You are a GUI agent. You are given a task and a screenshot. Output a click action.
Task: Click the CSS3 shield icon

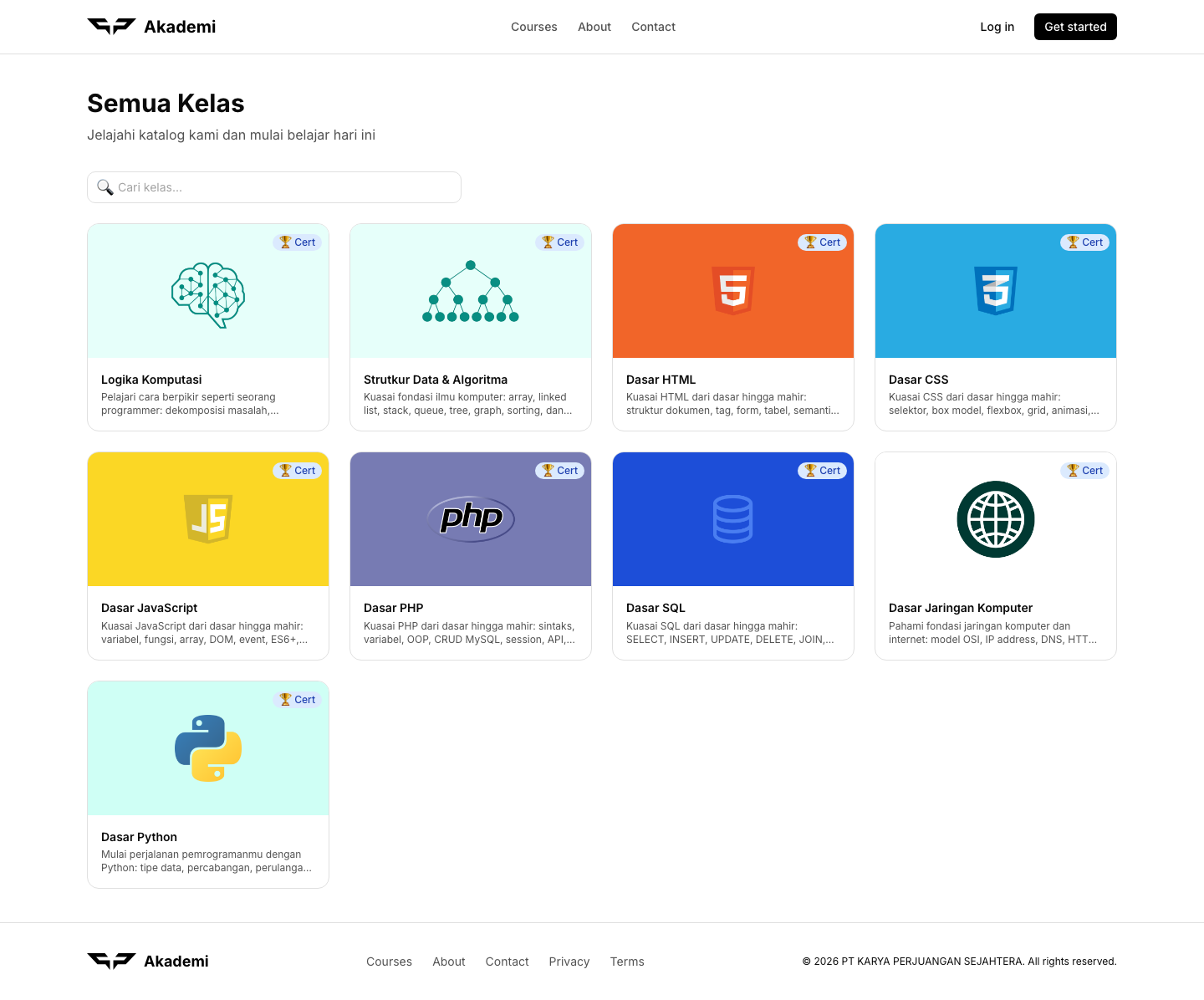click(996, 291)
